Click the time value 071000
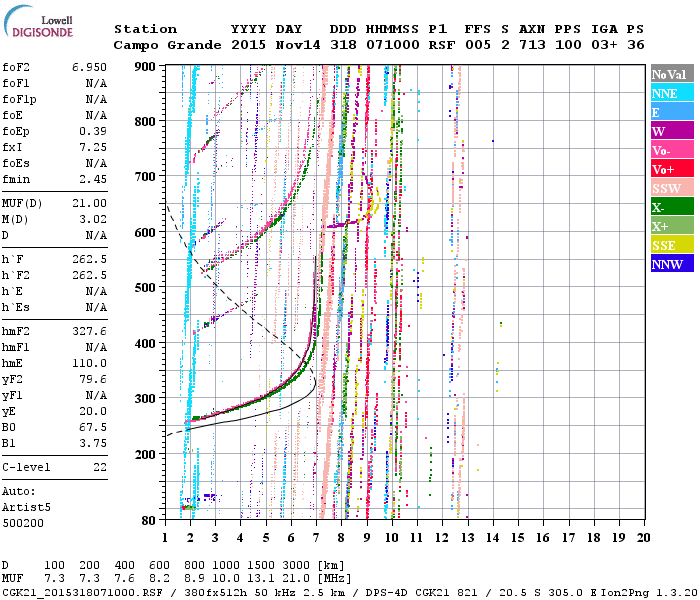This screenshot has height=600, width=700. coord(392,45)
